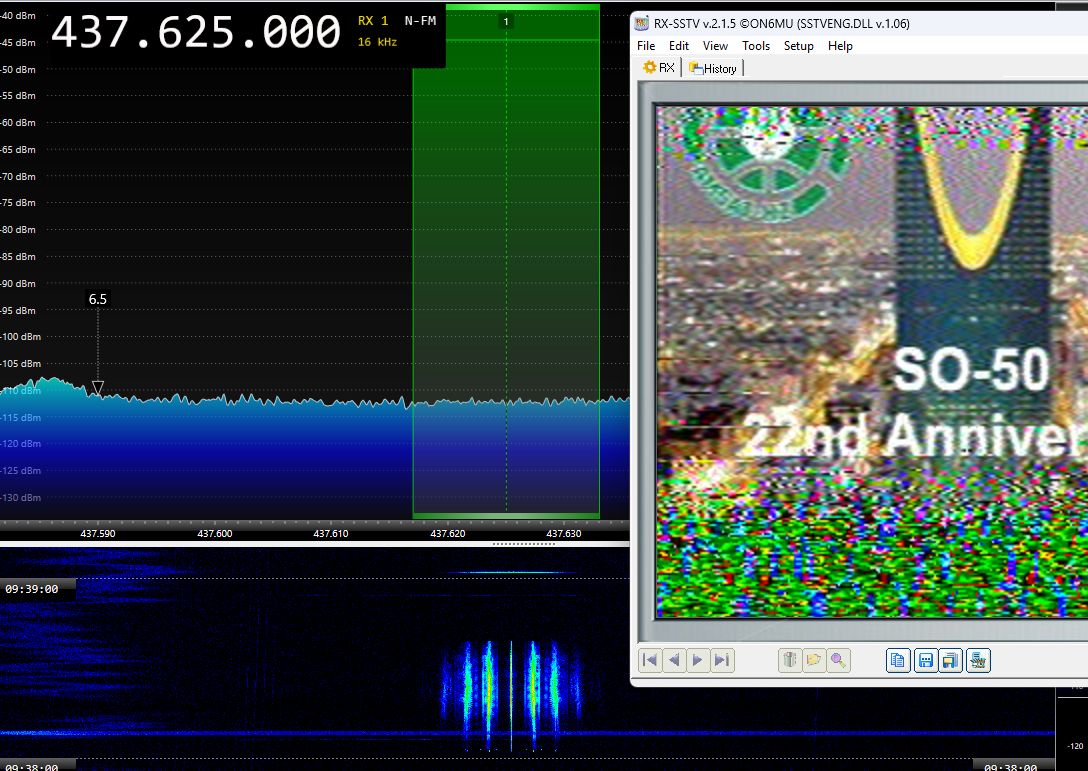
Task: Switch to the History tab
Action: tap(713, 68)
